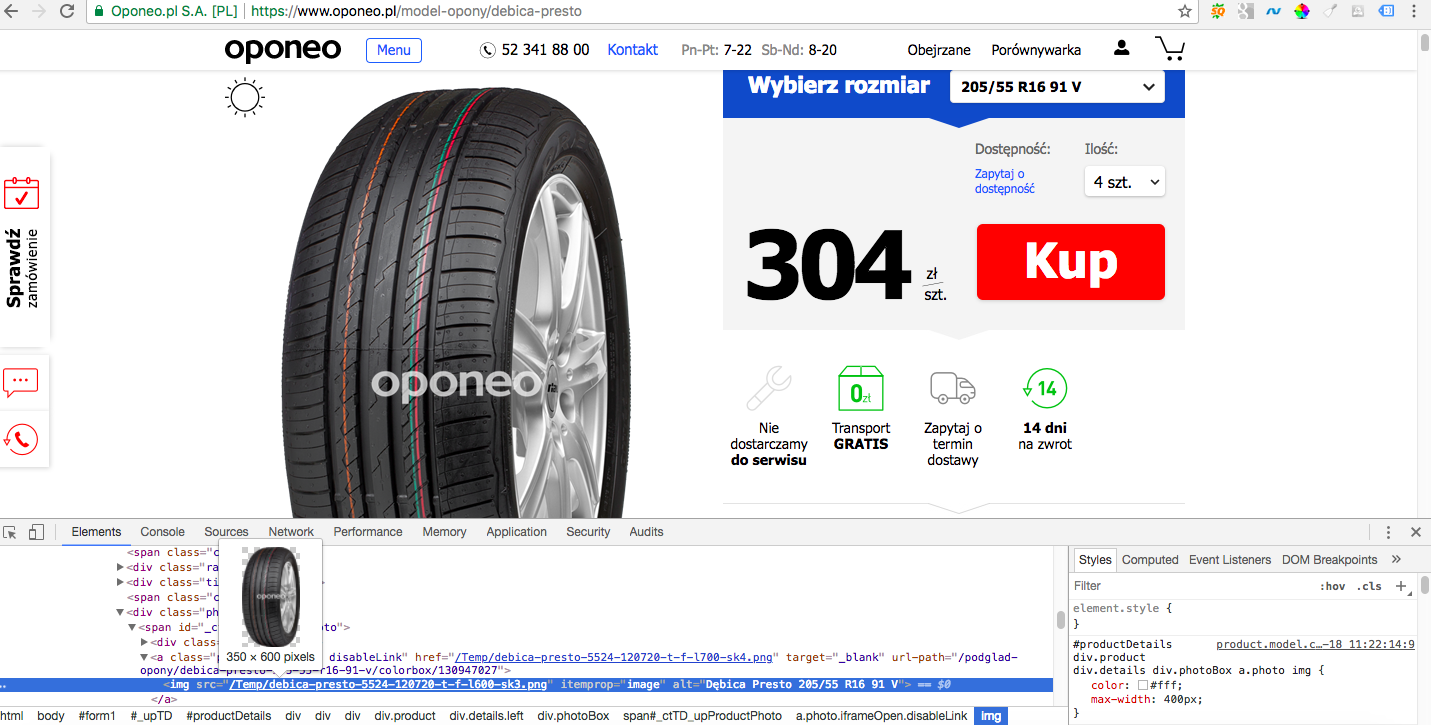Switch to Sources tab
Image resolution: width=1431 pixels, height=725 pixels.
[226, 532]
